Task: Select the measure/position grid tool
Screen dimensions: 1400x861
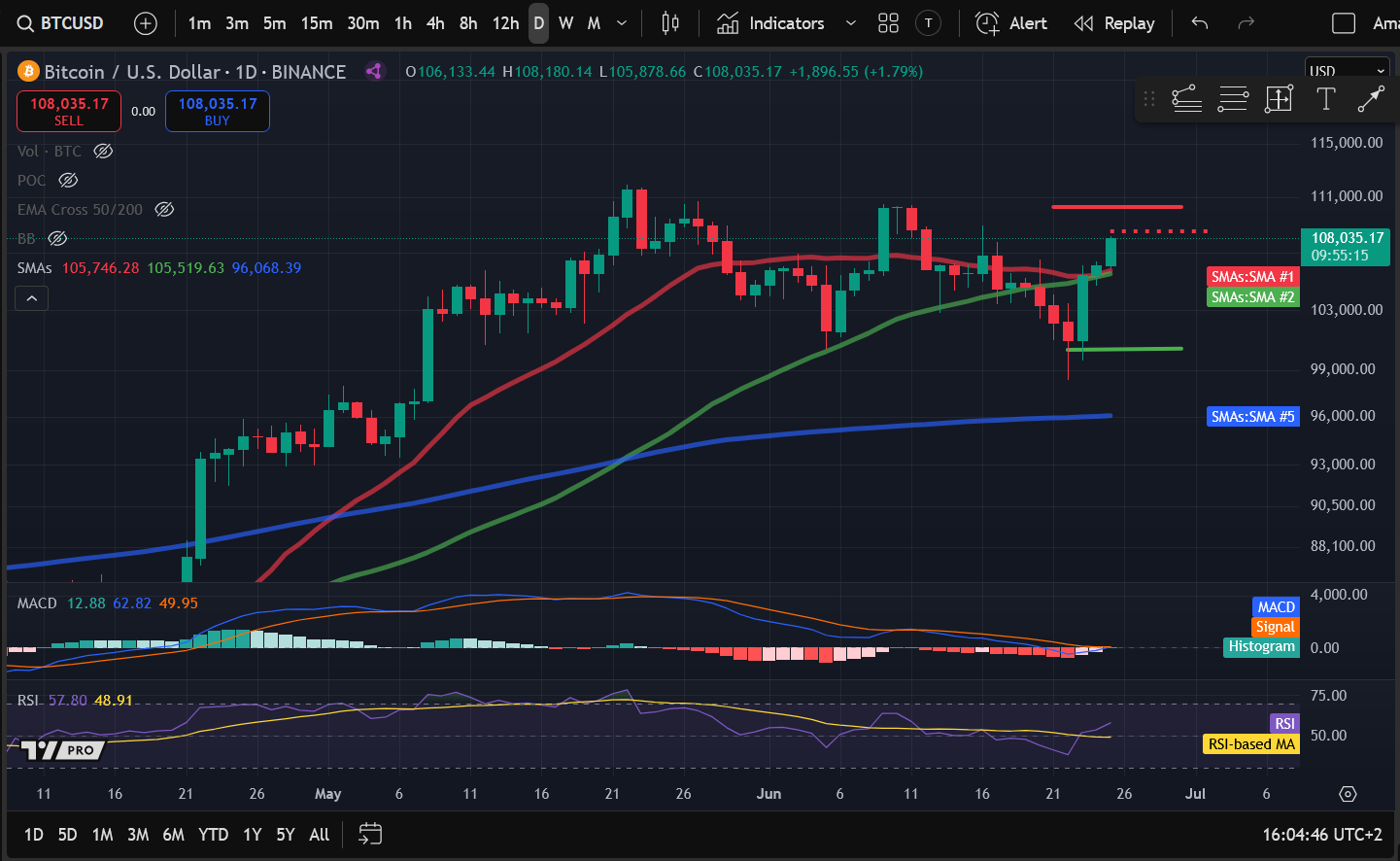Action: (x=1279, y=98)
